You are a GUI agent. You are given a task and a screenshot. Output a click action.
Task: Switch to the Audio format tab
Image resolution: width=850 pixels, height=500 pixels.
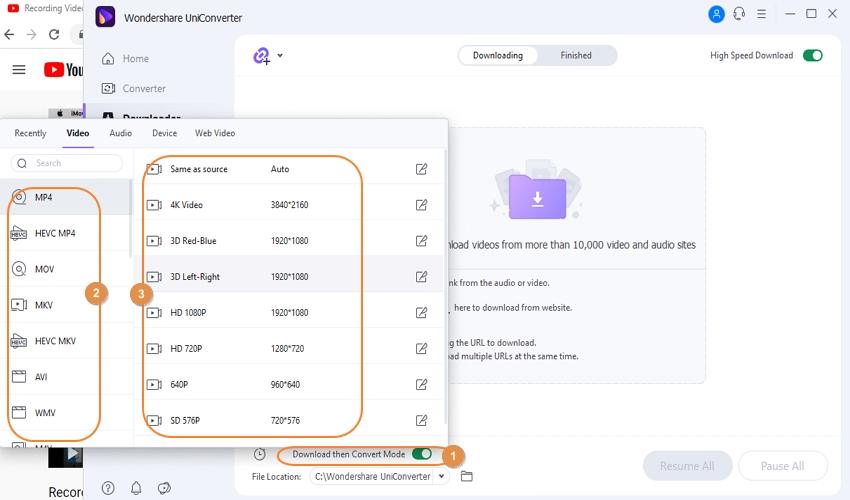click(x=120, y=133)
